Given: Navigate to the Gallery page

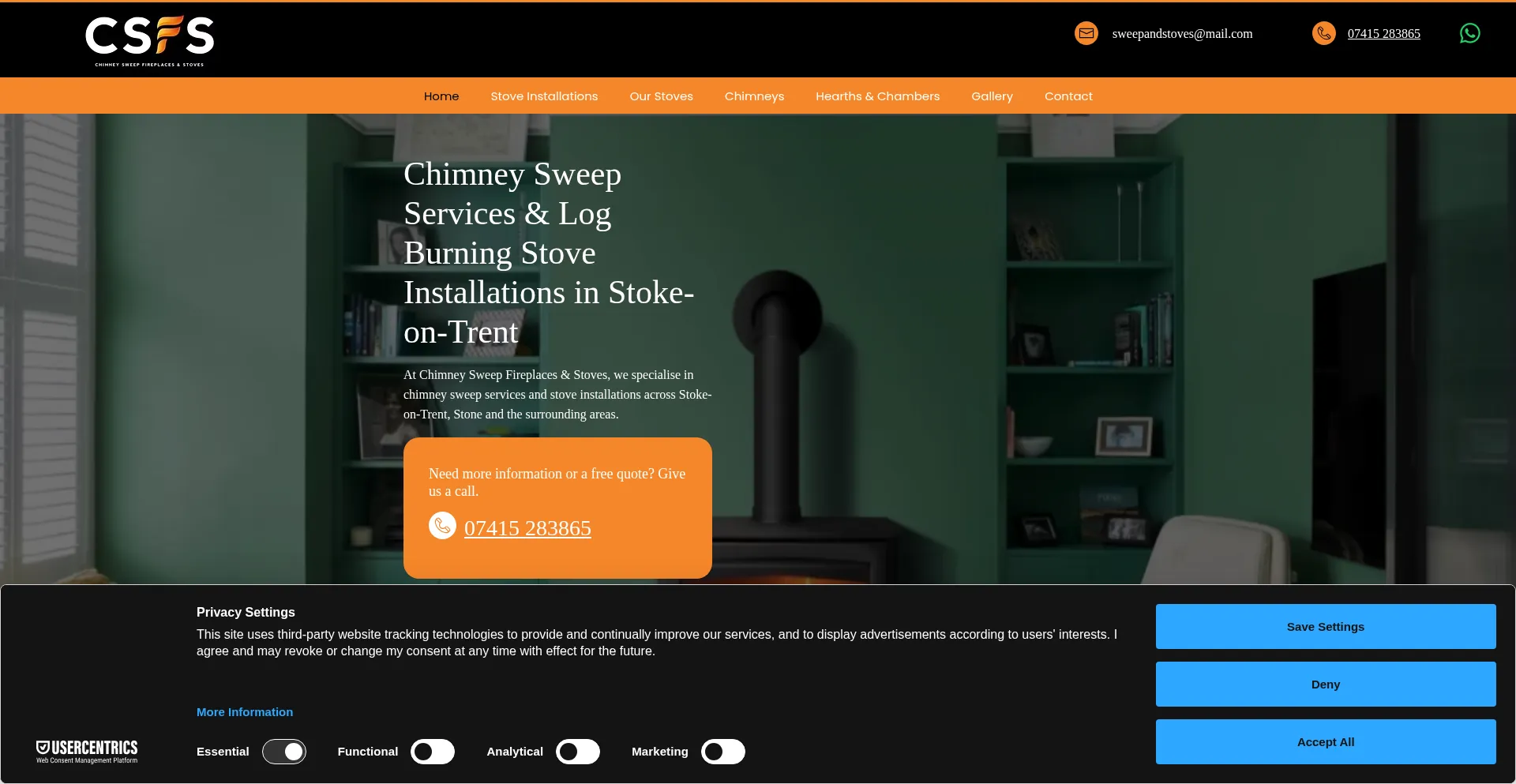Looking at the screenshot, I should coord(992,96).
